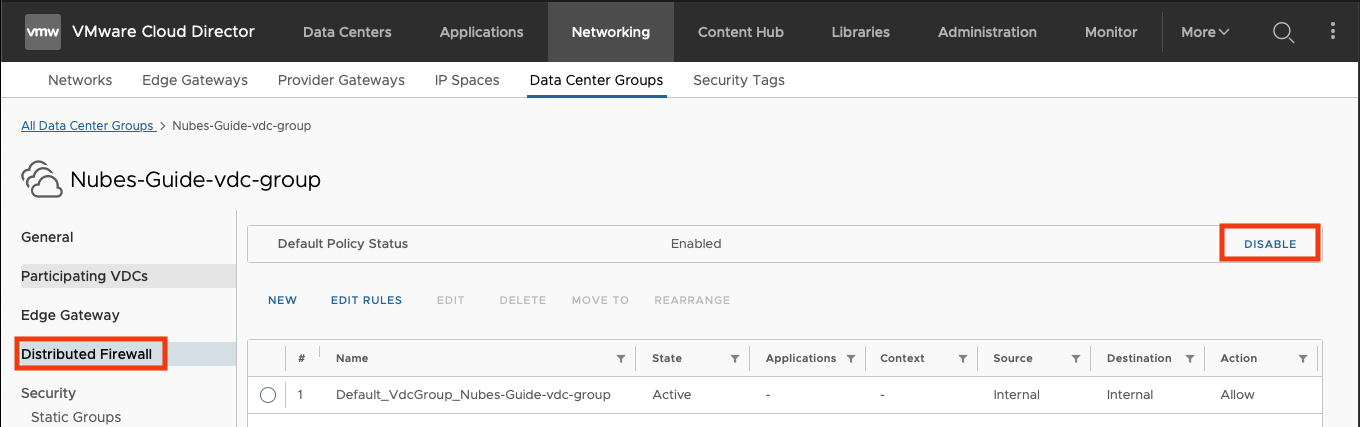The width and height of the screenshot is (1360, 427).
Task: Click EDIT RULES button
Action: pos(366,300)
